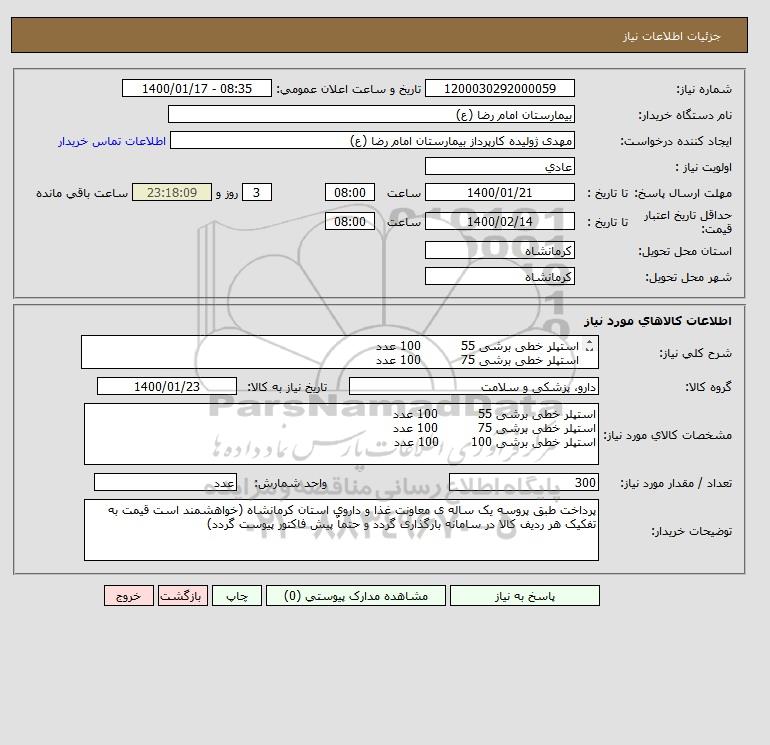Click the label ساعت باقی مانده
The width and height of the screenshot is (770, 745).
pyautogui.click(x=82, y=193)
